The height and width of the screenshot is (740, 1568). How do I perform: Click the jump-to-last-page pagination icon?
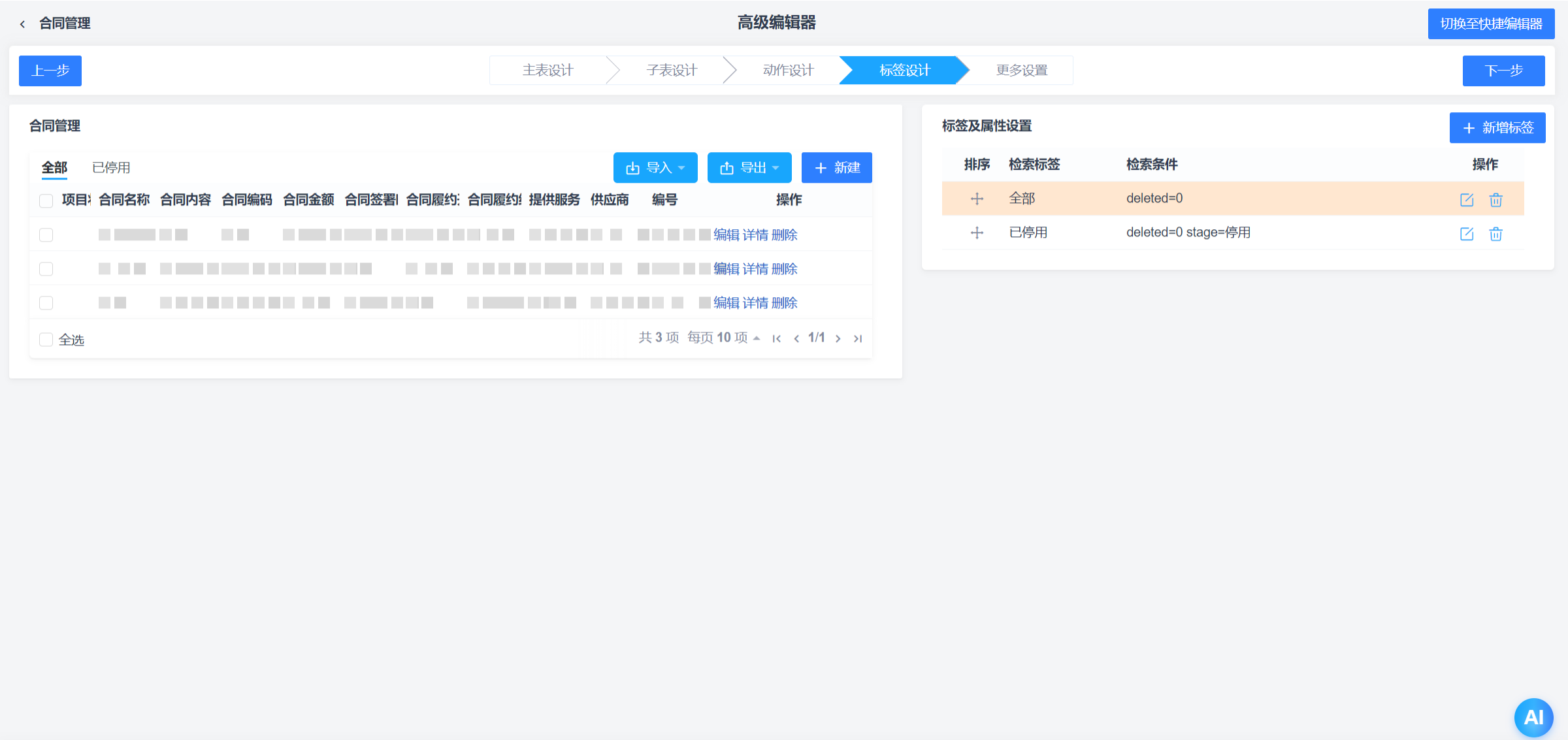[x=858, y=338]
